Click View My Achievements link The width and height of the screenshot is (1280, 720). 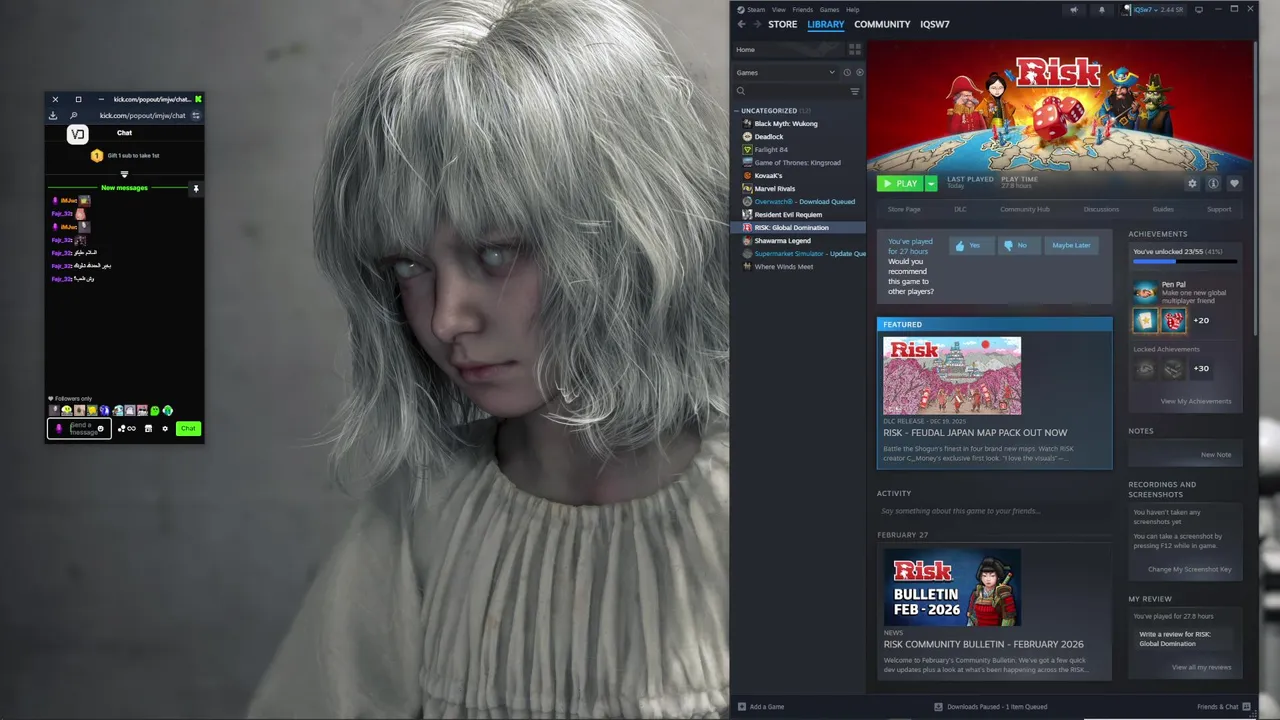coord(1196,401)
